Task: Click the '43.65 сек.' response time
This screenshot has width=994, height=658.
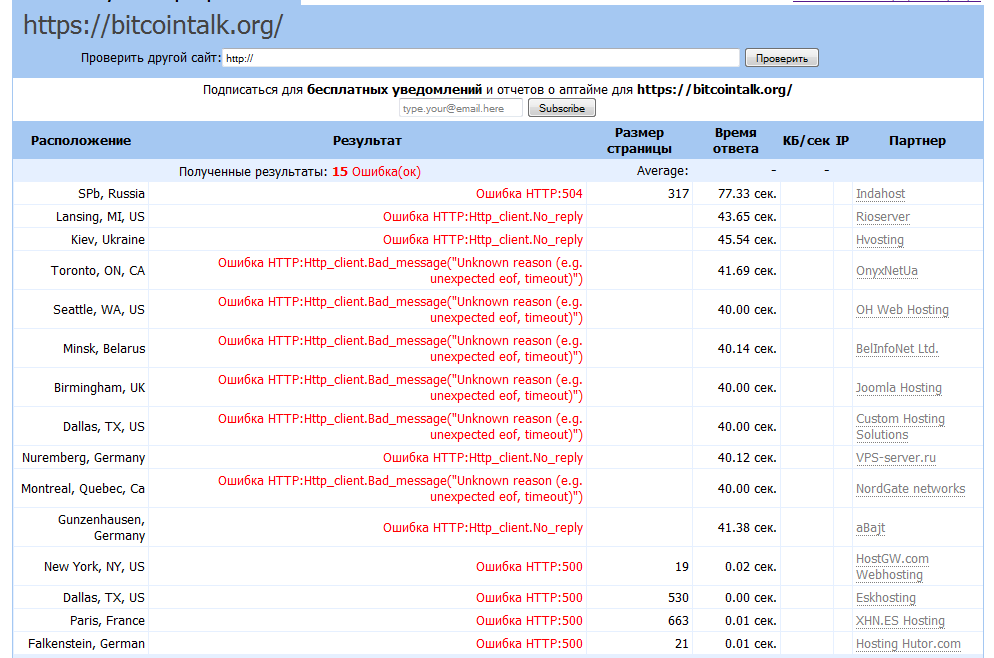Action: [x=747, y=216]
